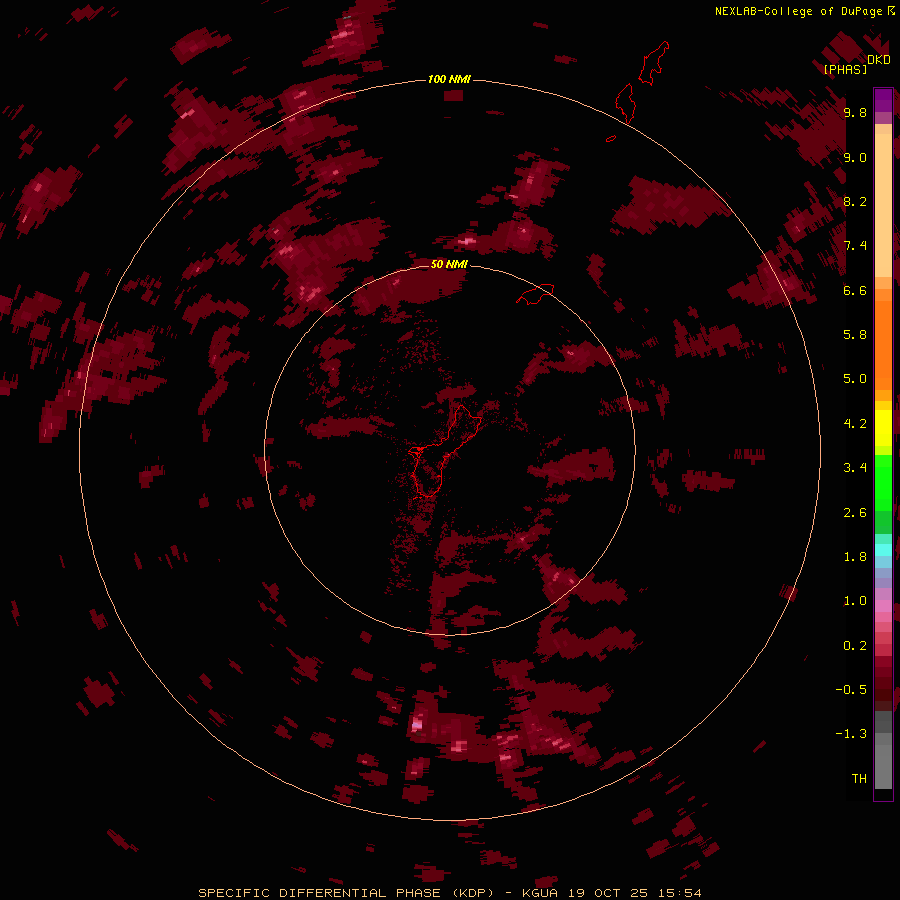
Task: Click the 5.0 value on color scale
Action: tap(855, 379)
